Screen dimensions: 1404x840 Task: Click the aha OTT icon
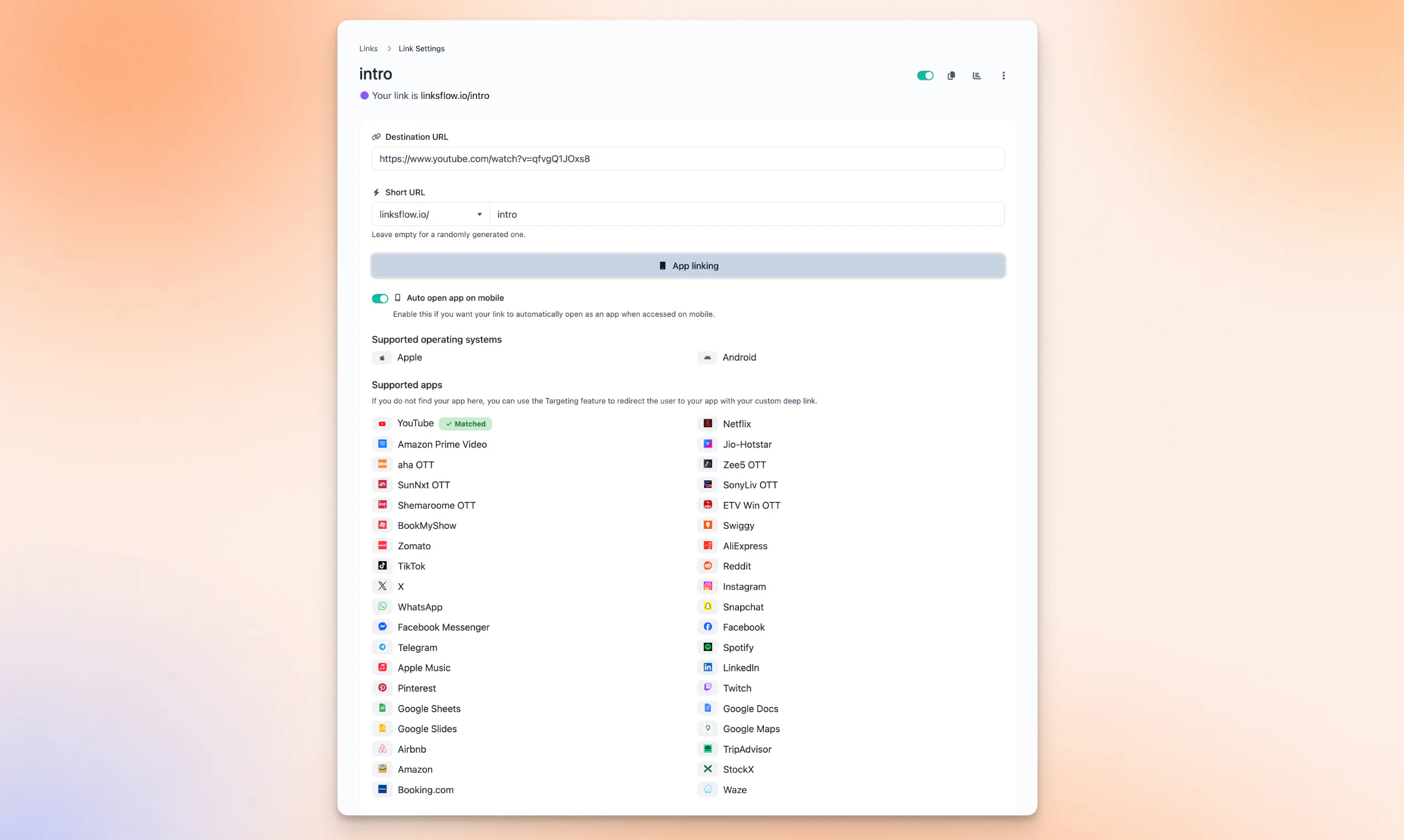pos(382,465)
